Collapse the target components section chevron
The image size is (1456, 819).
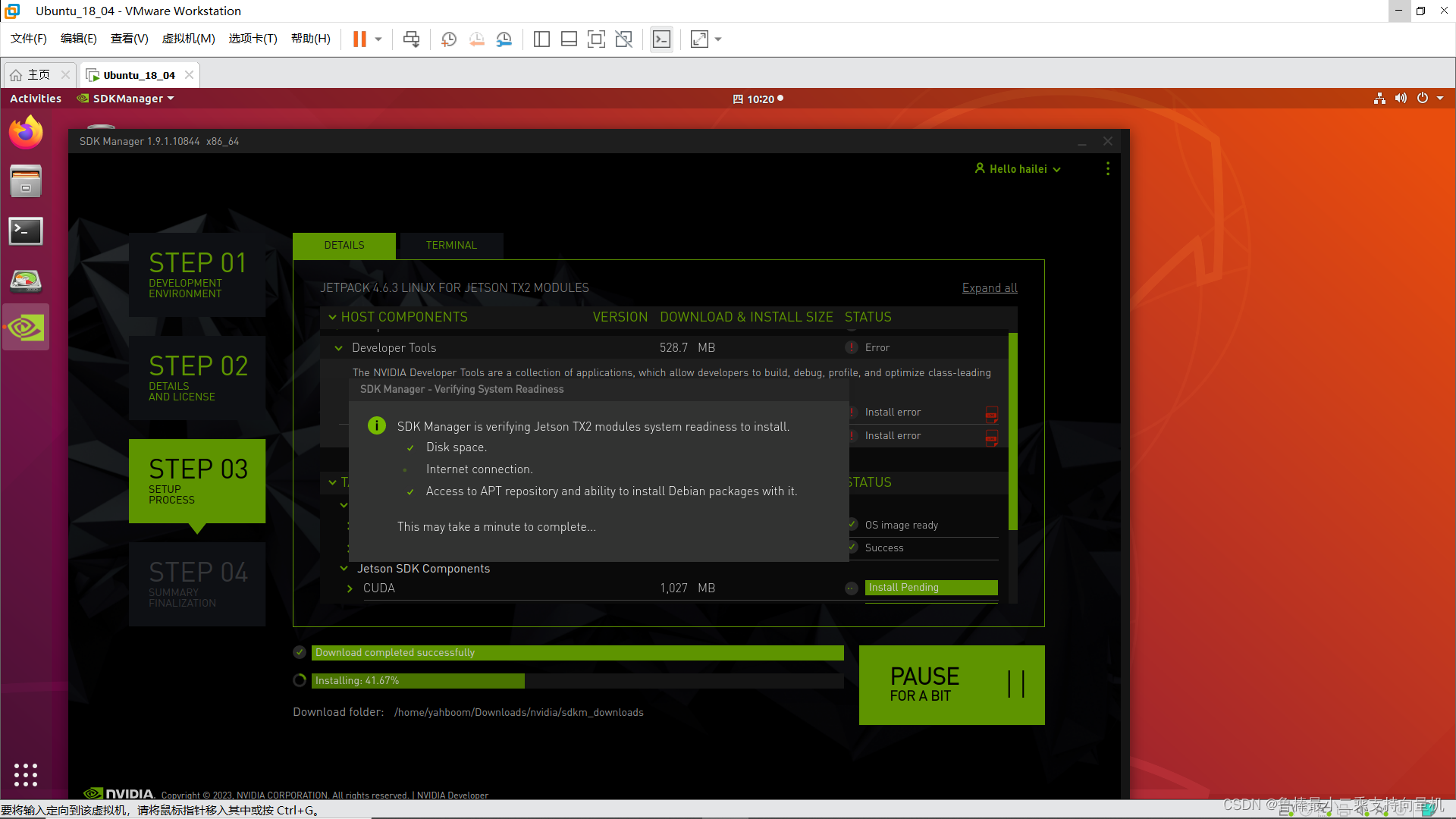(x=332, y=482)
